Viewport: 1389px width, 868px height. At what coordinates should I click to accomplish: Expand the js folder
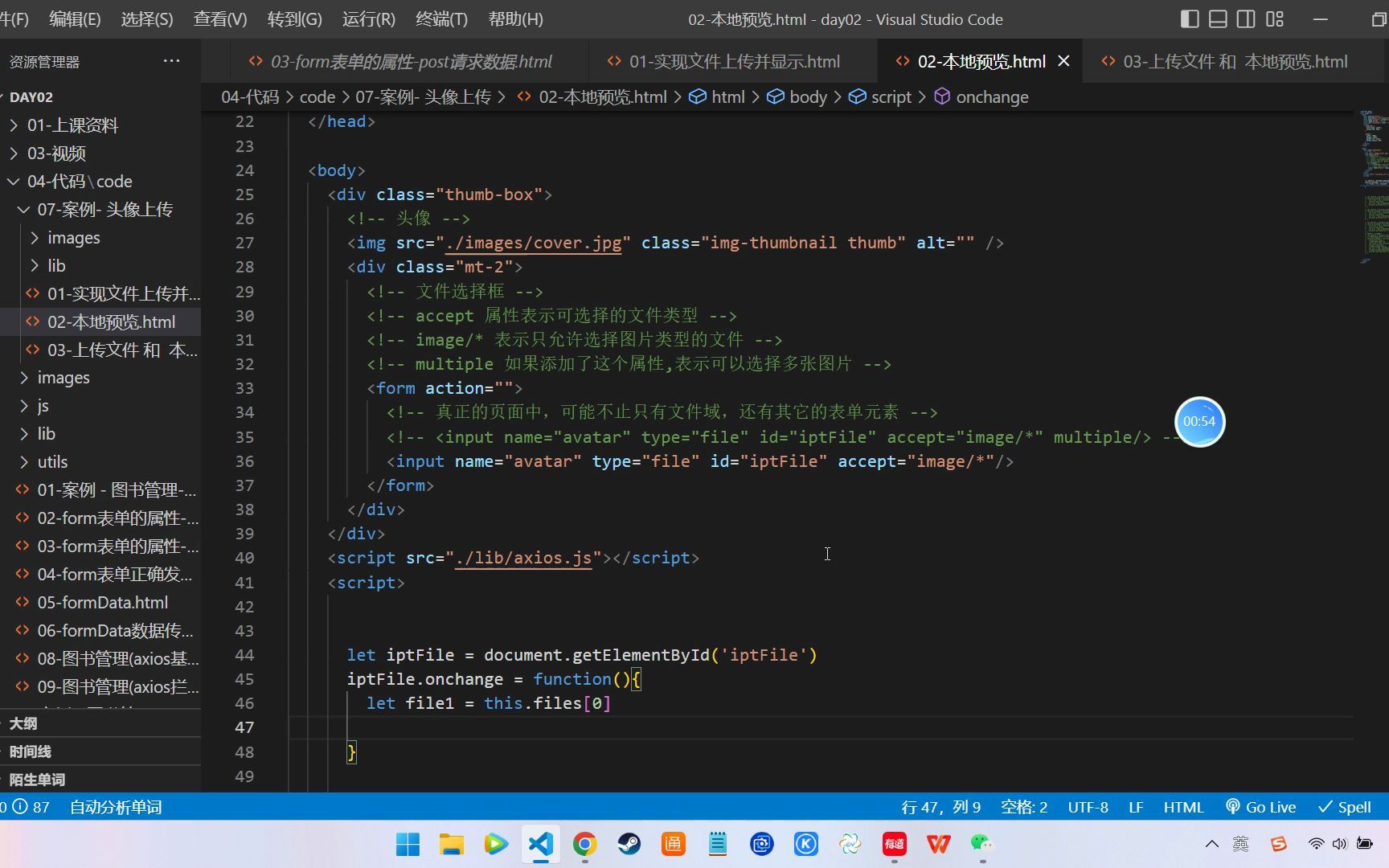click(x=100, y=406)
